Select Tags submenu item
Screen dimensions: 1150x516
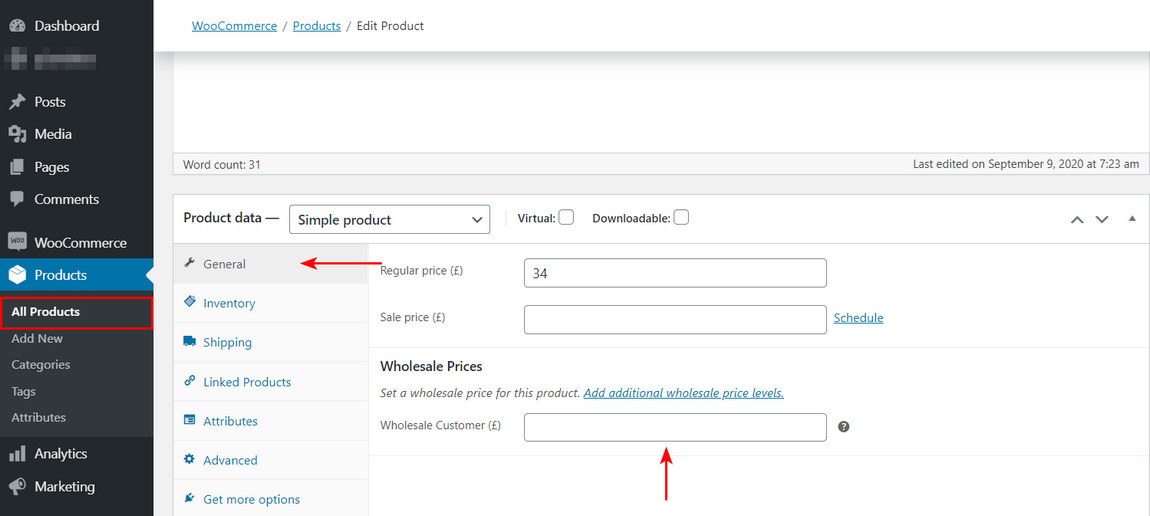(23, 391)
